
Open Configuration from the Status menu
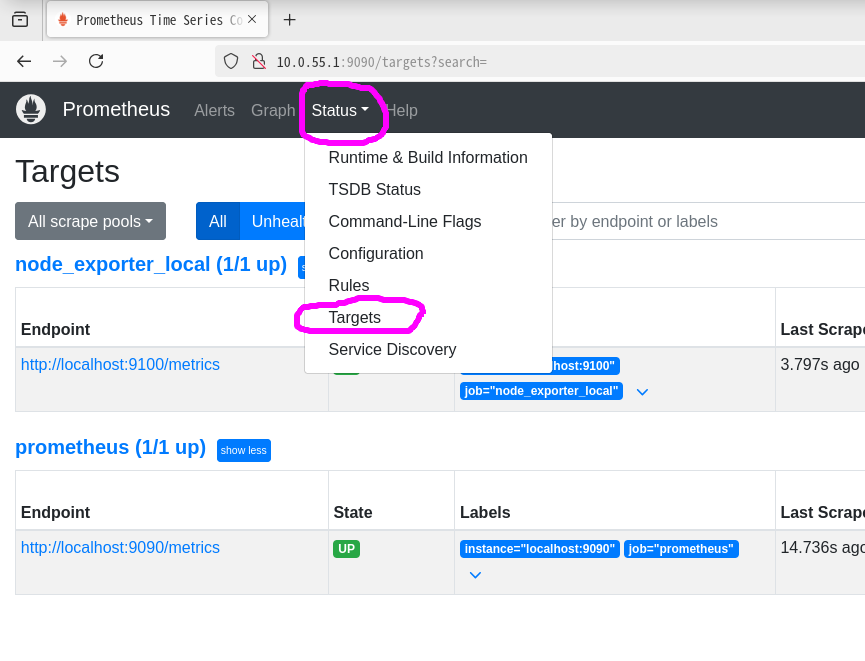(428, 253)
